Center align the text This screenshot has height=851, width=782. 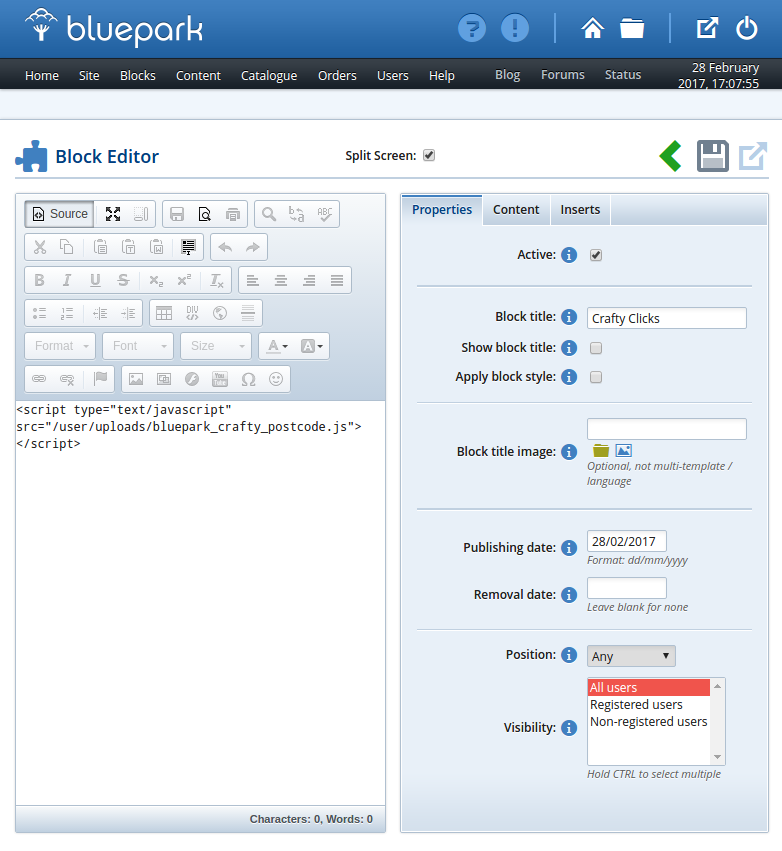click(281, 280)
